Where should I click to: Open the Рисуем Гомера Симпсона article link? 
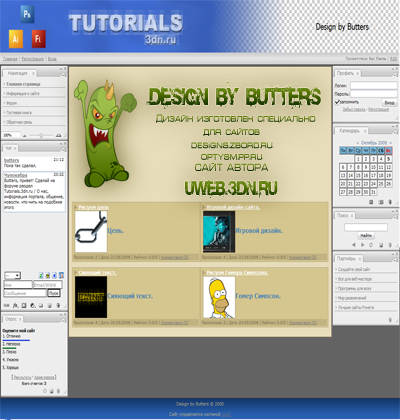tap(237, 273)
